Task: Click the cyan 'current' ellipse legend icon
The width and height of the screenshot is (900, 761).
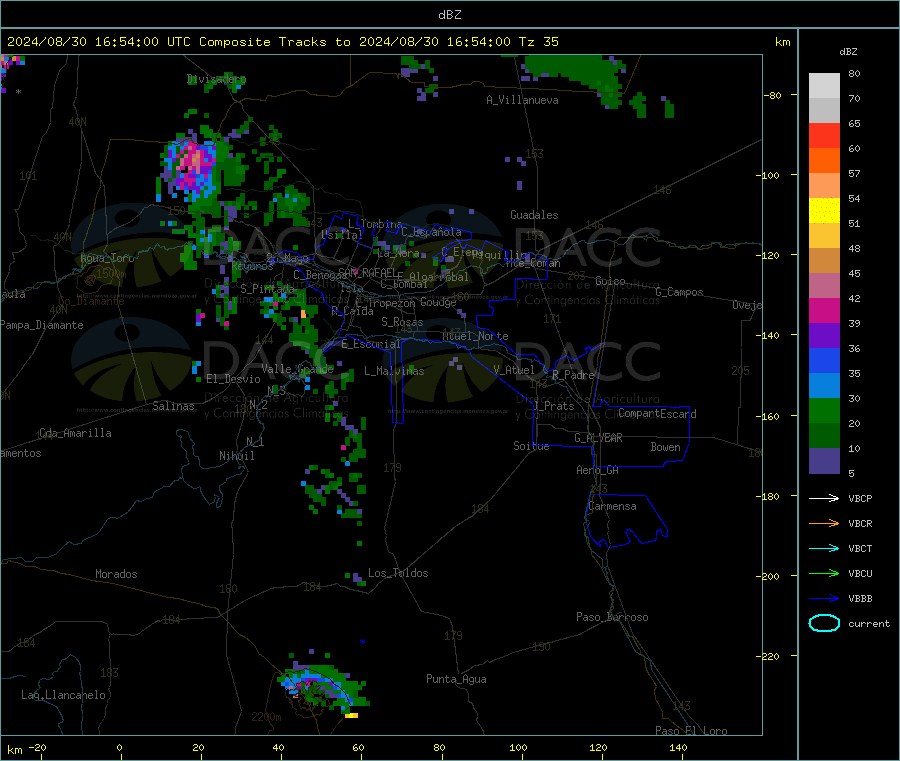Action: (824, 623)
